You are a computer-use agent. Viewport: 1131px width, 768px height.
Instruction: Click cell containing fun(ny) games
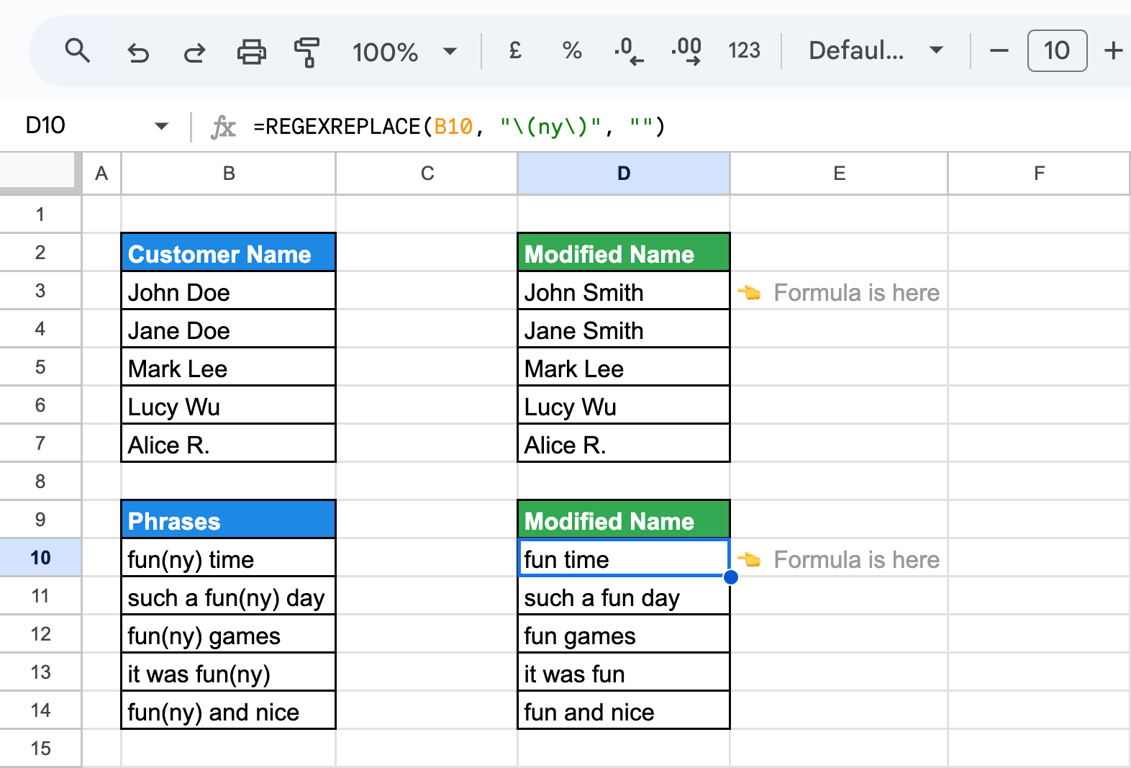pos(229,634)
